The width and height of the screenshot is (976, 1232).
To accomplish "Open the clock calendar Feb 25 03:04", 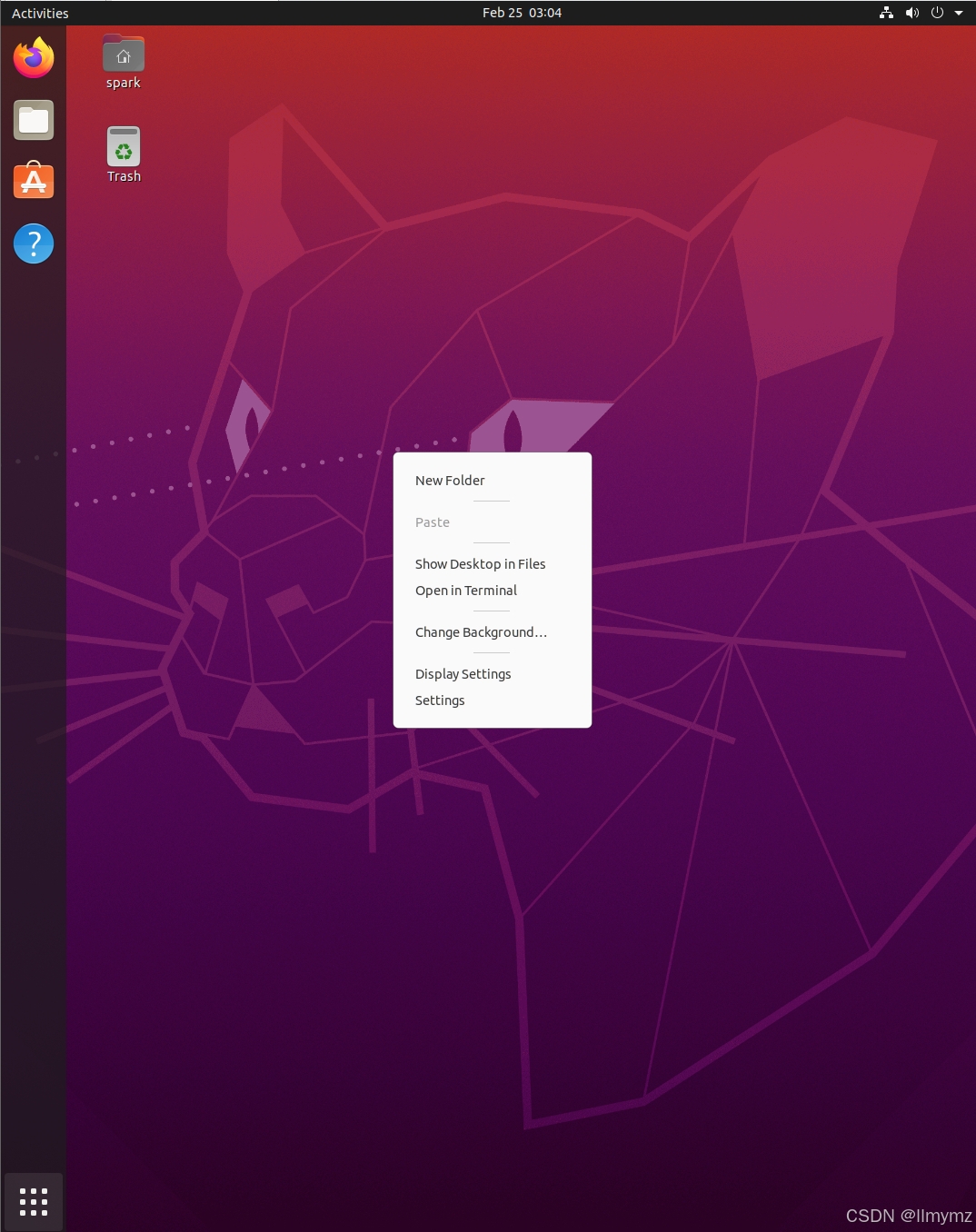I will (x=522, y=13).
